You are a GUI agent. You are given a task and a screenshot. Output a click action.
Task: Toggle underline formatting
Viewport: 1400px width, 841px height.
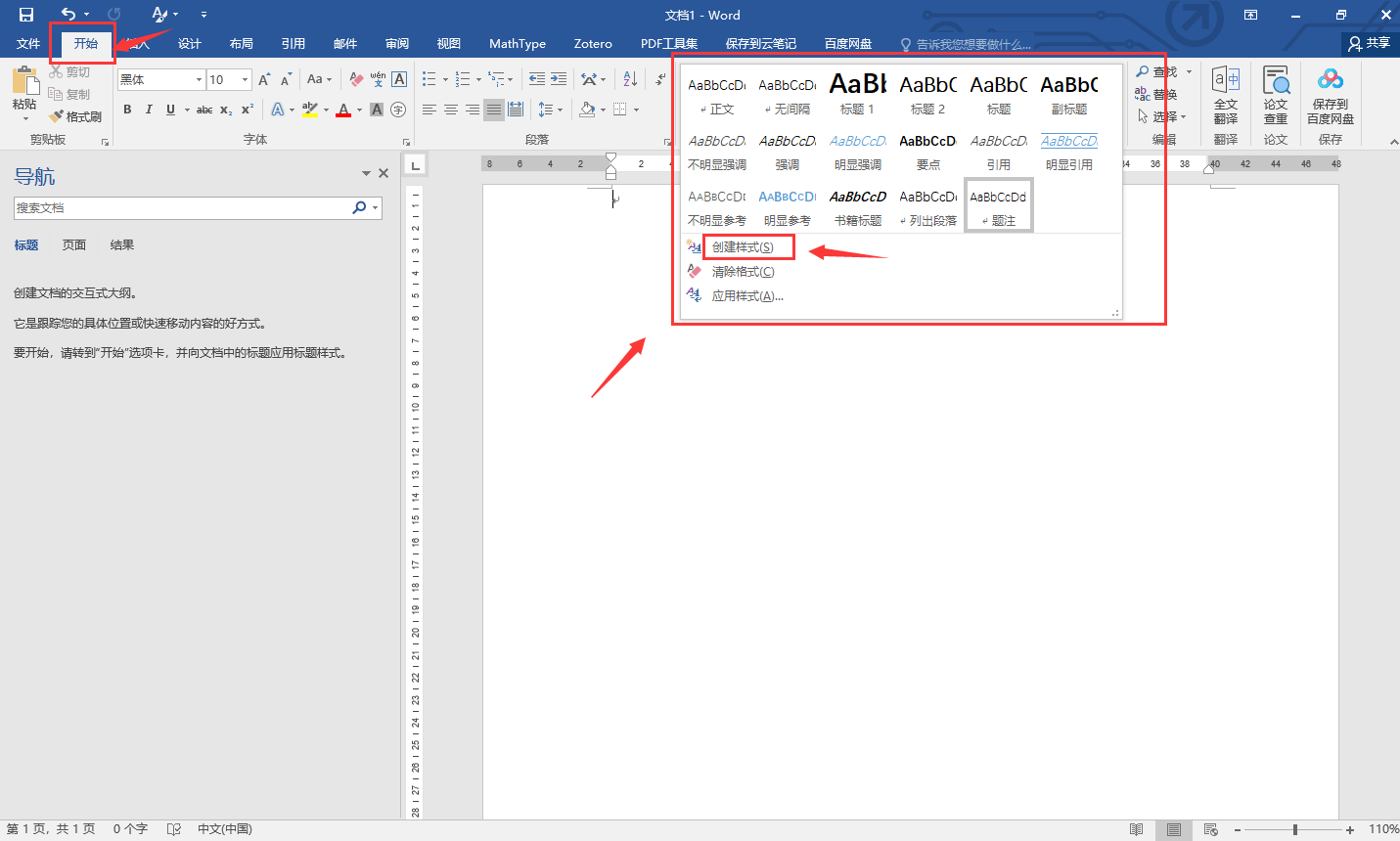tap(170, 110)
